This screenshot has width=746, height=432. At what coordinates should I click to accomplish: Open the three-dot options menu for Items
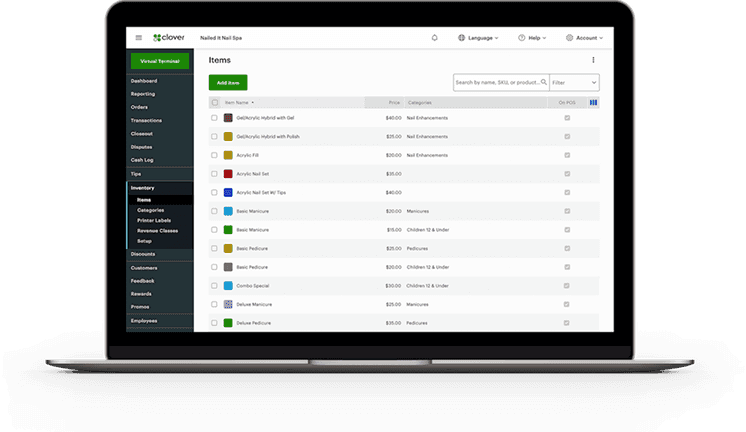[x=593, y=60]
